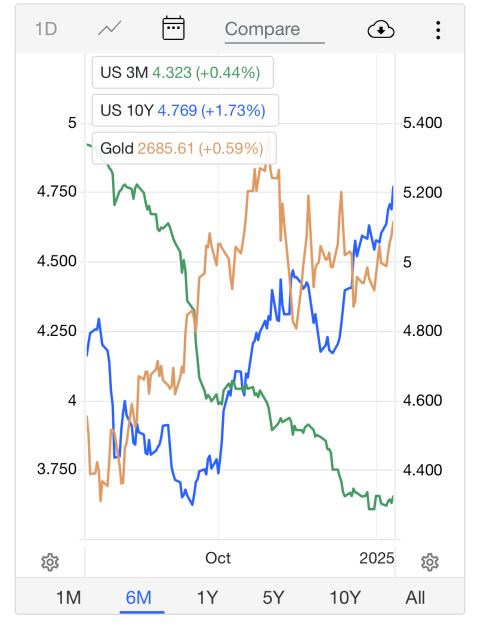This screenshot has height=625, width=480.
Task: Switch to 10Y time range
Action: pyautogui.click(x=345, y=597)
